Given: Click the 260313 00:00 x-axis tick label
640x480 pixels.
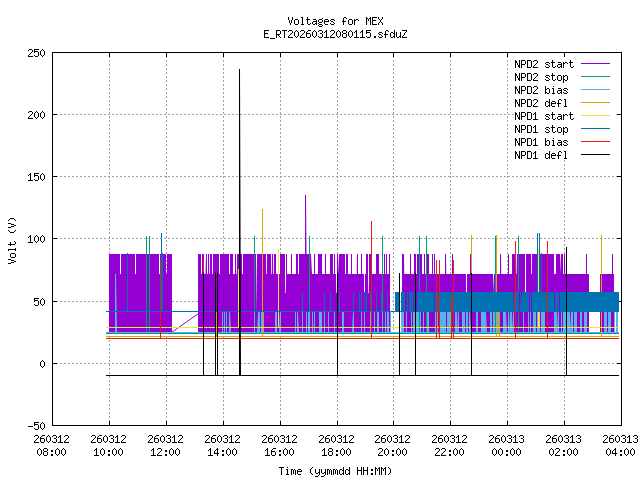Looking at the screenshot, I should pyautogui.click(x=507, y=444).
